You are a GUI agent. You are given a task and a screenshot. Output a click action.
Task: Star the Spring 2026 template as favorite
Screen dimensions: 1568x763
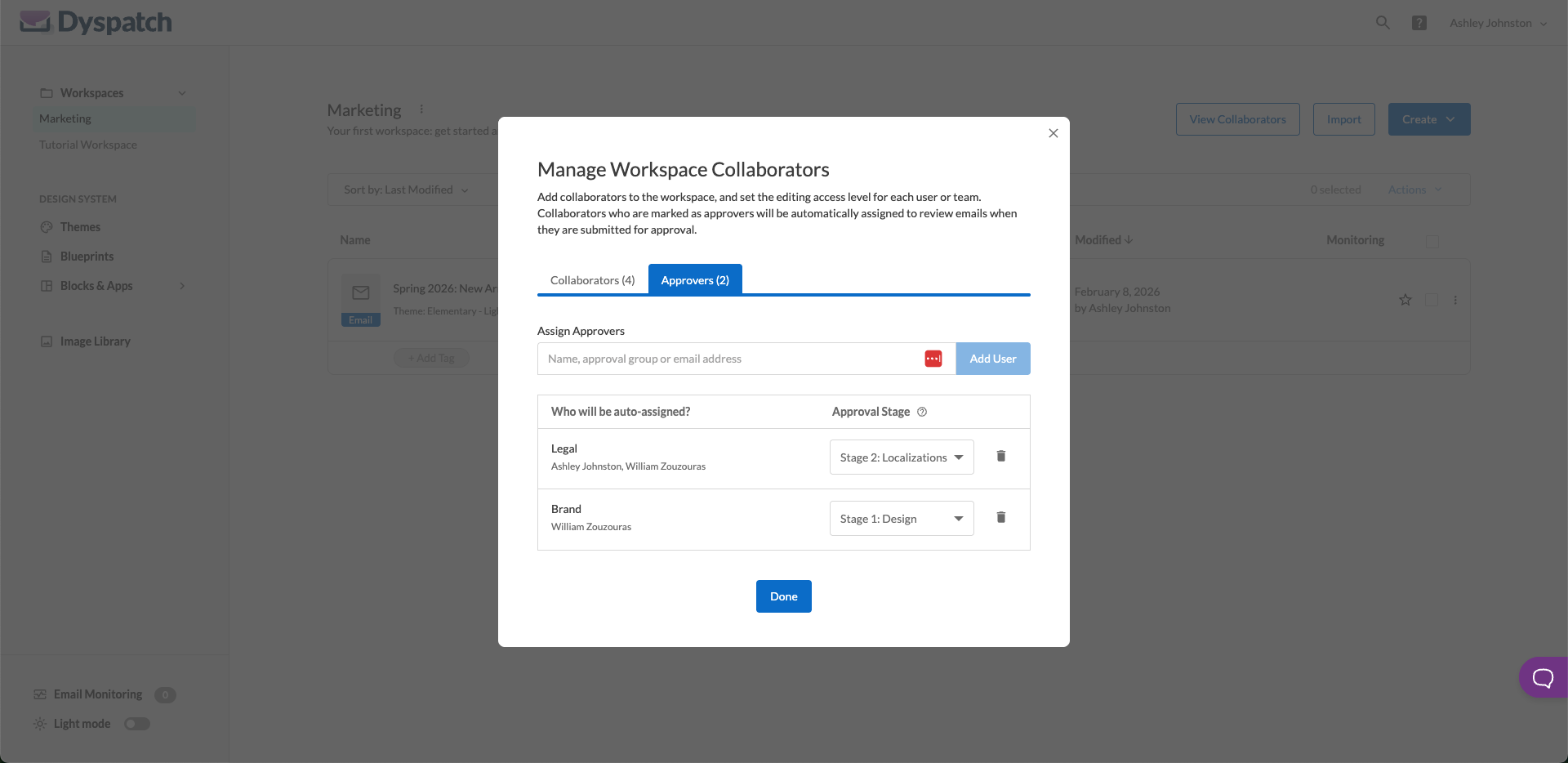[1405, 300]
